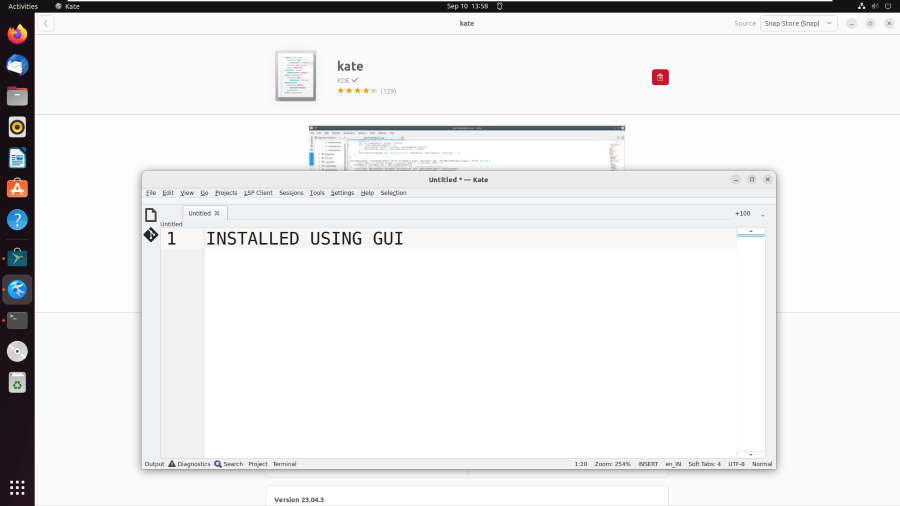This screenshot has width=900, height=506.
Task: Show the Project tool view
Action: [258, 464]
